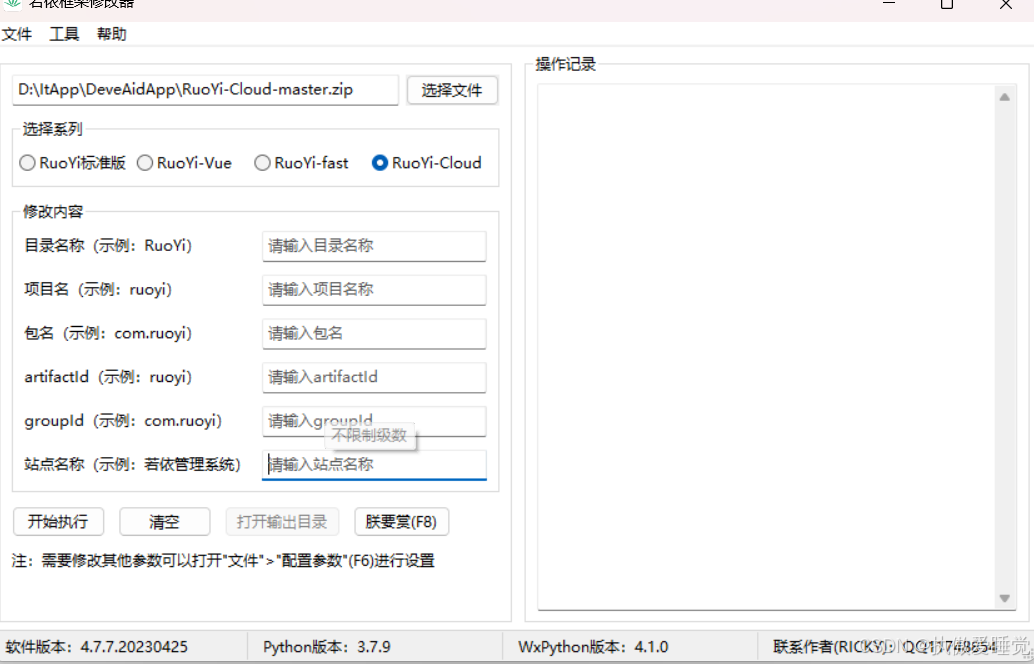Close the window with X button

[x=1006, y=4]
